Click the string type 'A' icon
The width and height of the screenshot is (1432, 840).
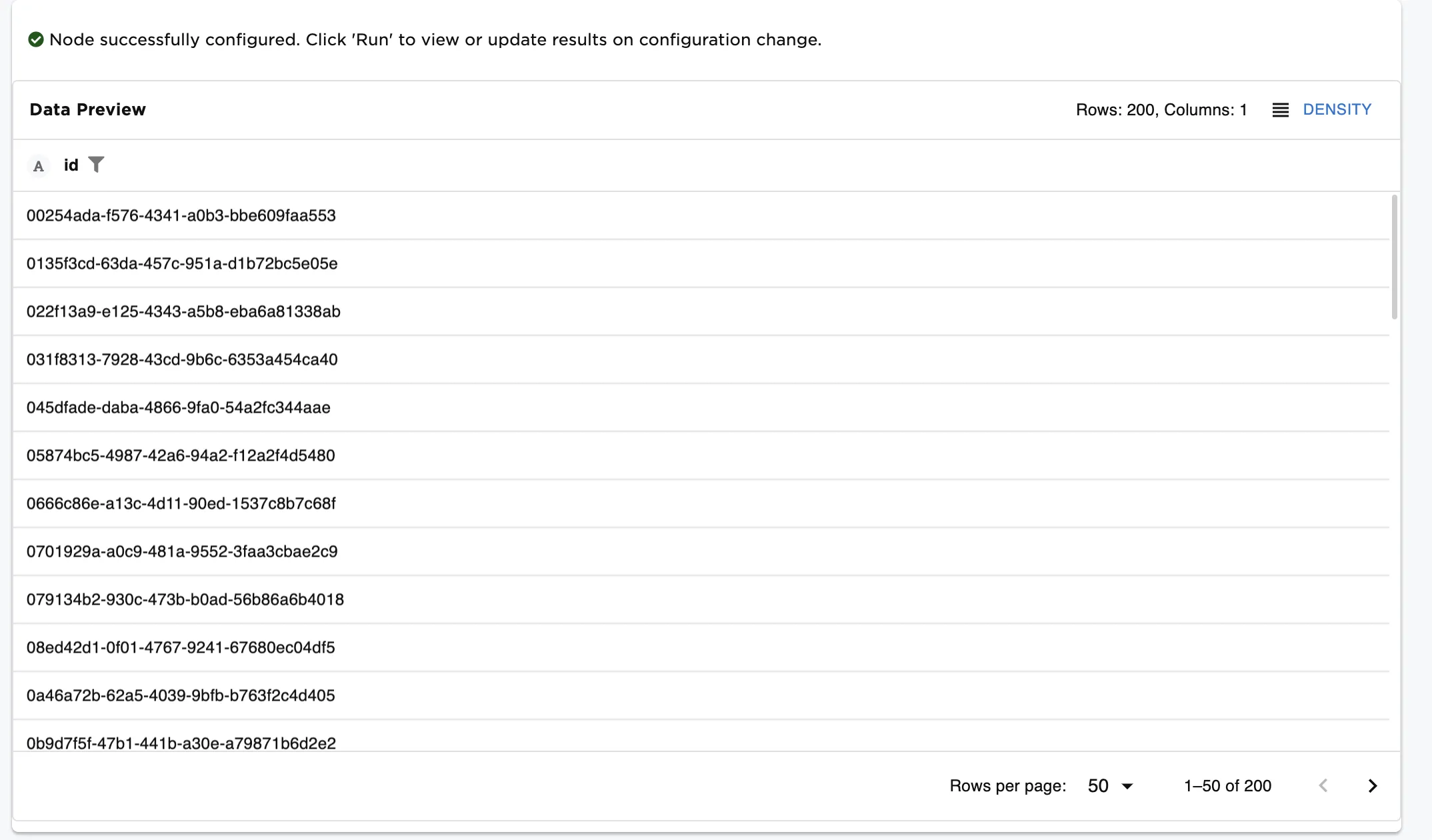point(39,166)
